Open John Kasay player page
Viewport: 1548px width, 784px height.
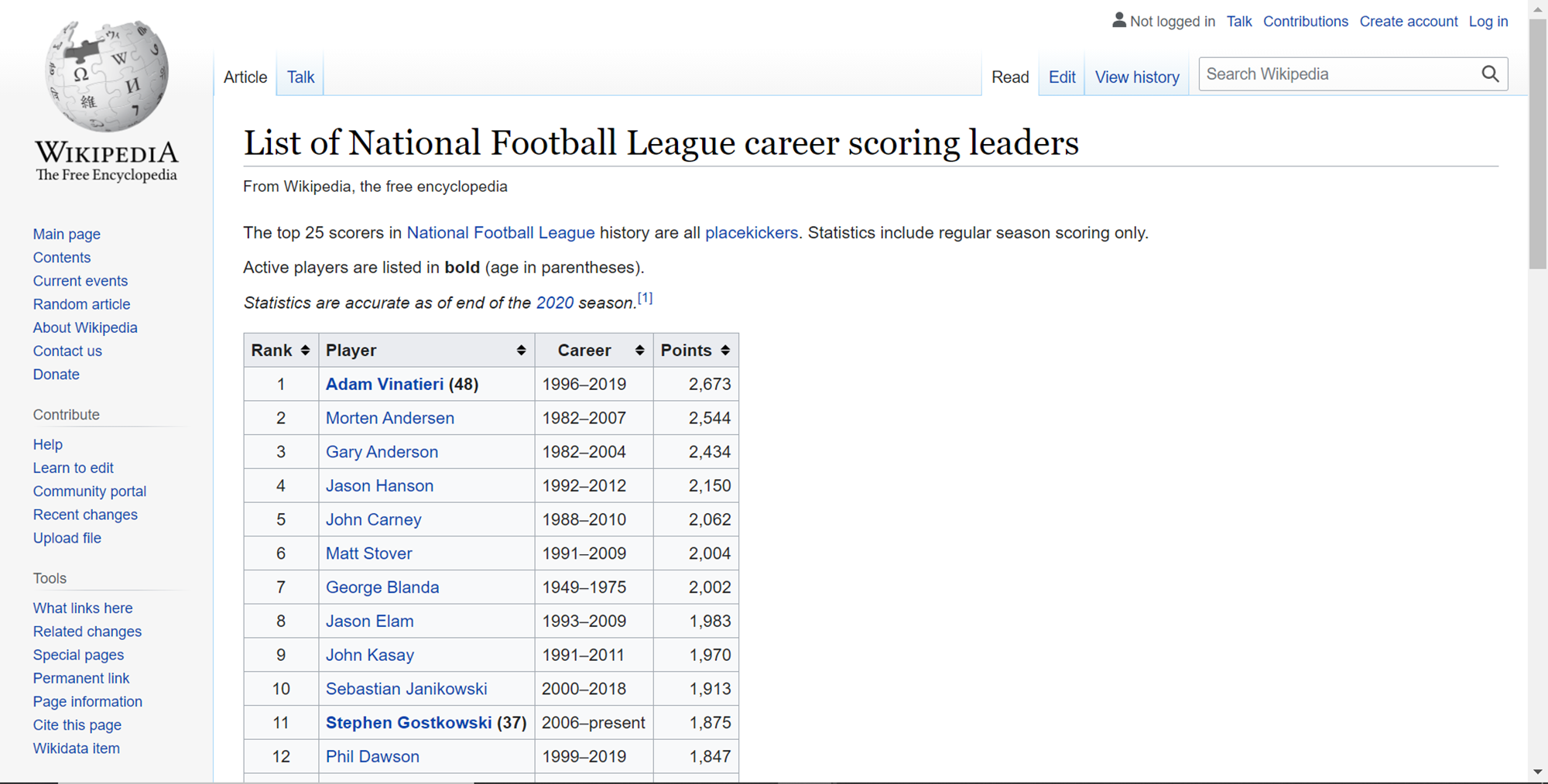(370, 656)
